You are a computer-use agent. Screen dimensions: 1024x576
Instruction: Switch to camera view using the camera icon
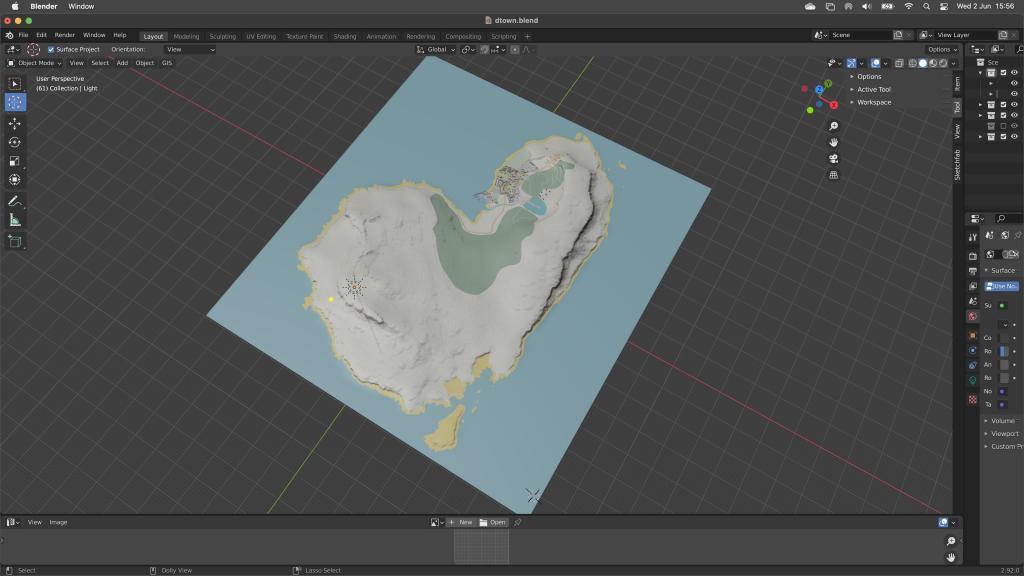(833, 159)
